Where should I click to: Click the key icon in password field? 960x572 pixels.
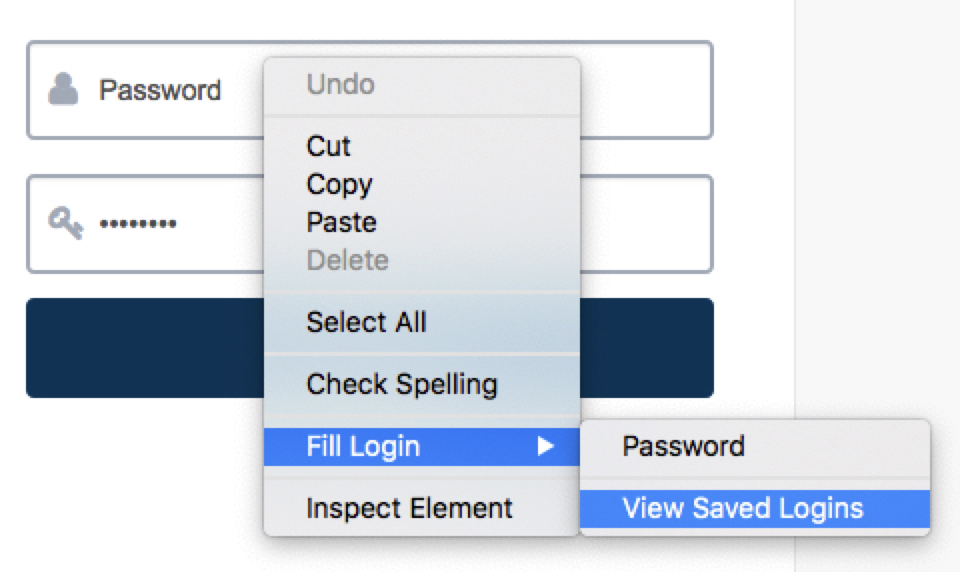[x=66, y=223]
